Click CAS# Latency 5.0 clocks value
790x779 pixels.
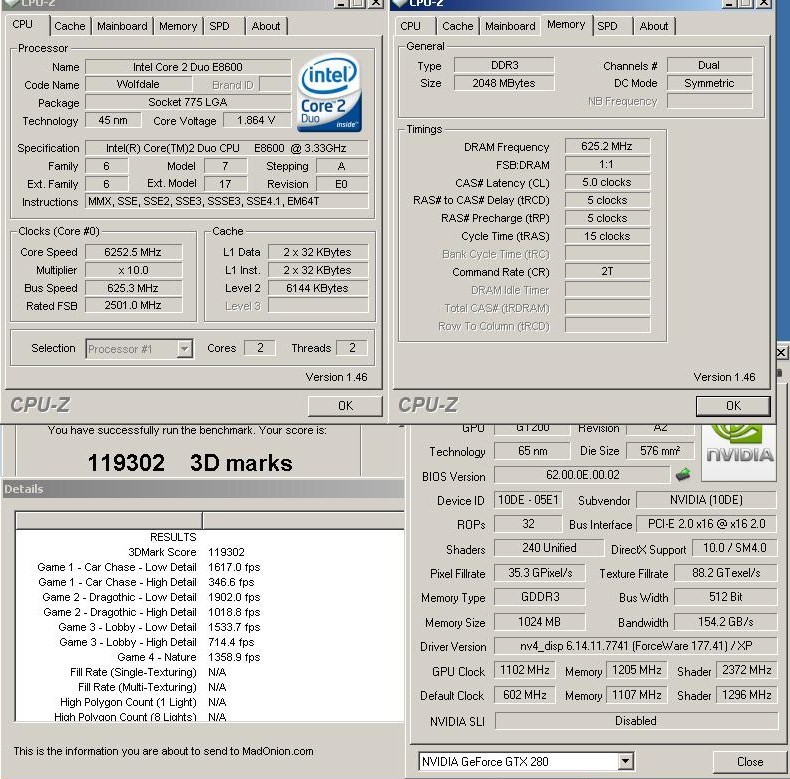click(x=607, y=182)
